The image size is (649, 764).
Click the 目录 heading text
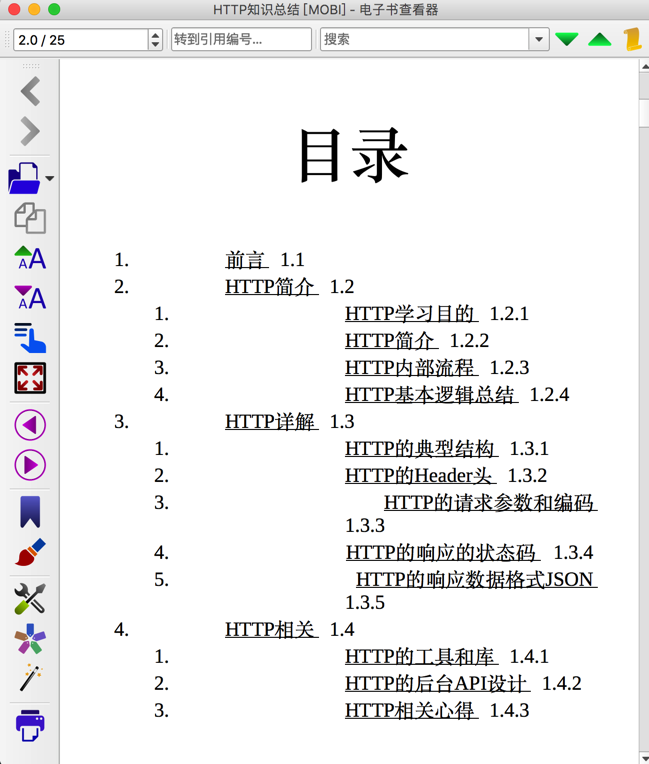354,156
